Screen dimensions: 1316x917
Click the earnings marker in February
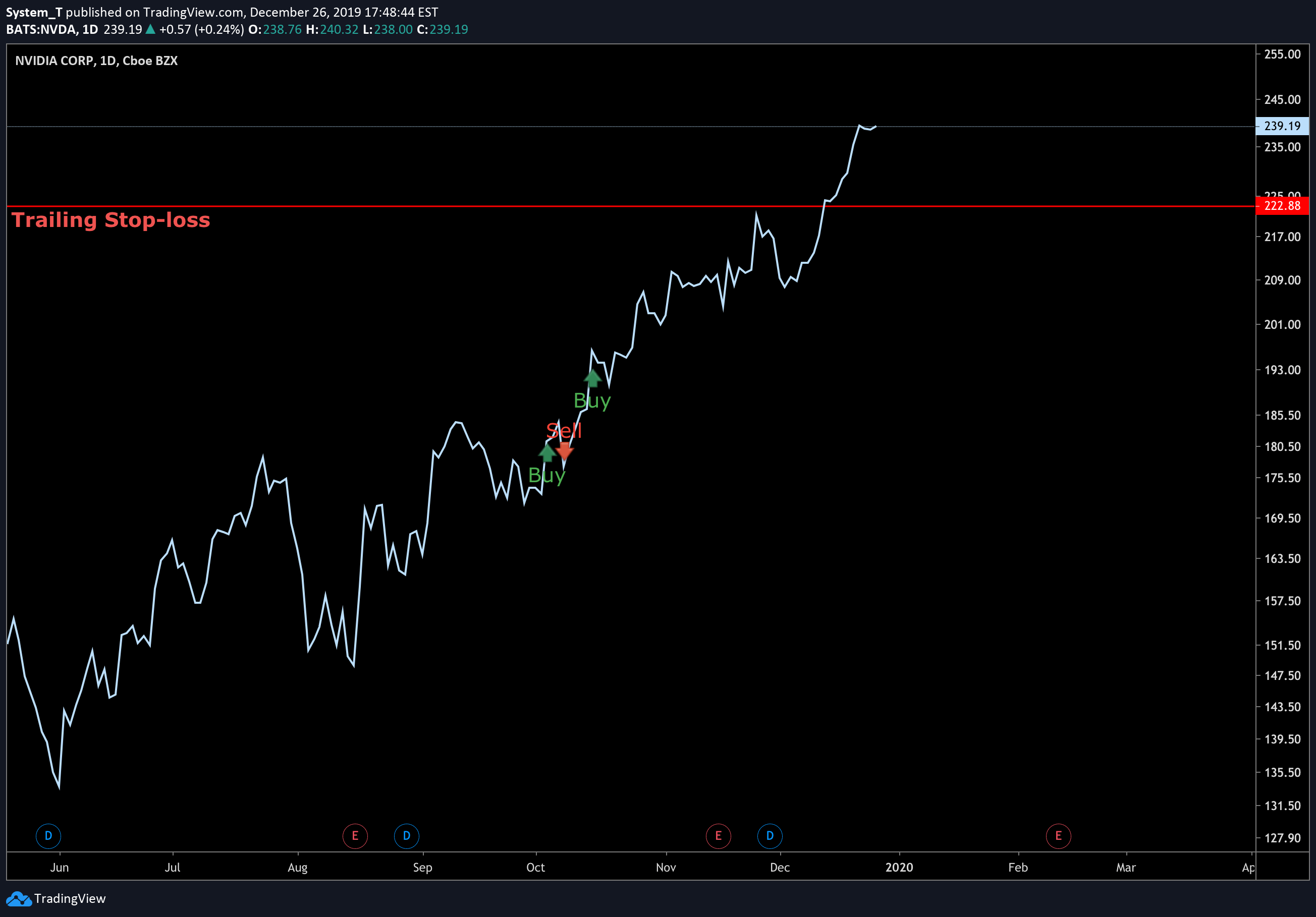pos(1058,836)
